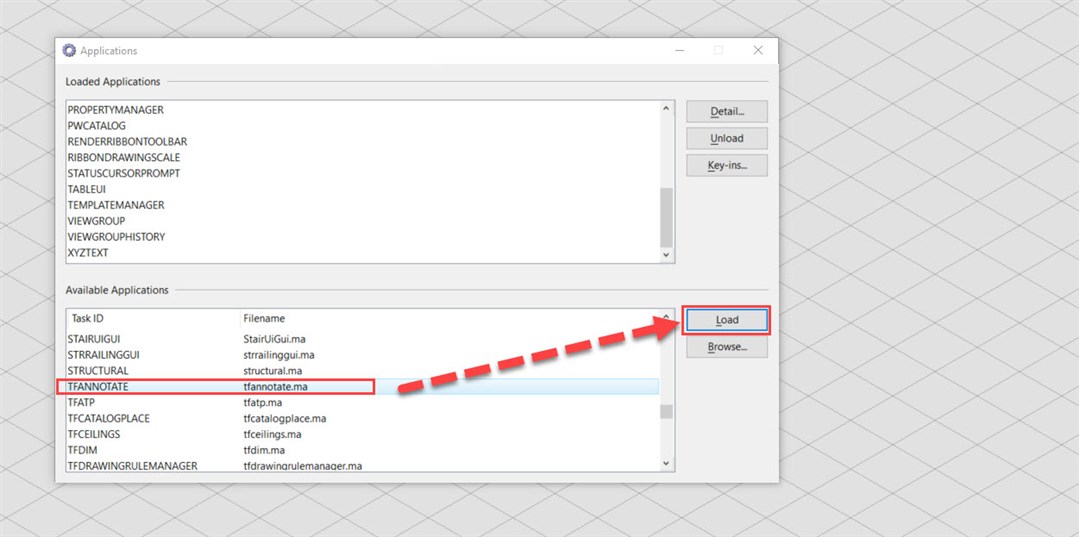Minimize the Applications dialog
Image resolution: width=1079 pixels, height=537 pixels.
[x=679, y=50]
